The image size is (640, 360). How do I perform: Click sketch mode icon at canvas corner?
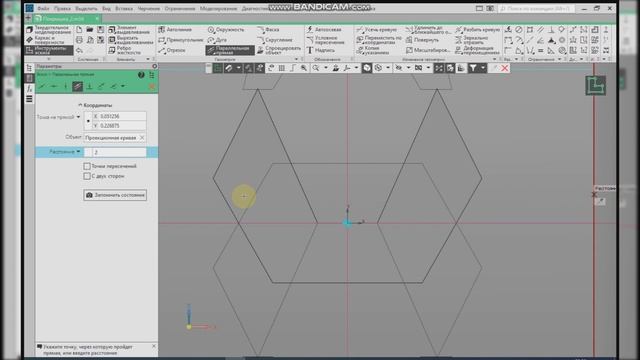point(596,85)
